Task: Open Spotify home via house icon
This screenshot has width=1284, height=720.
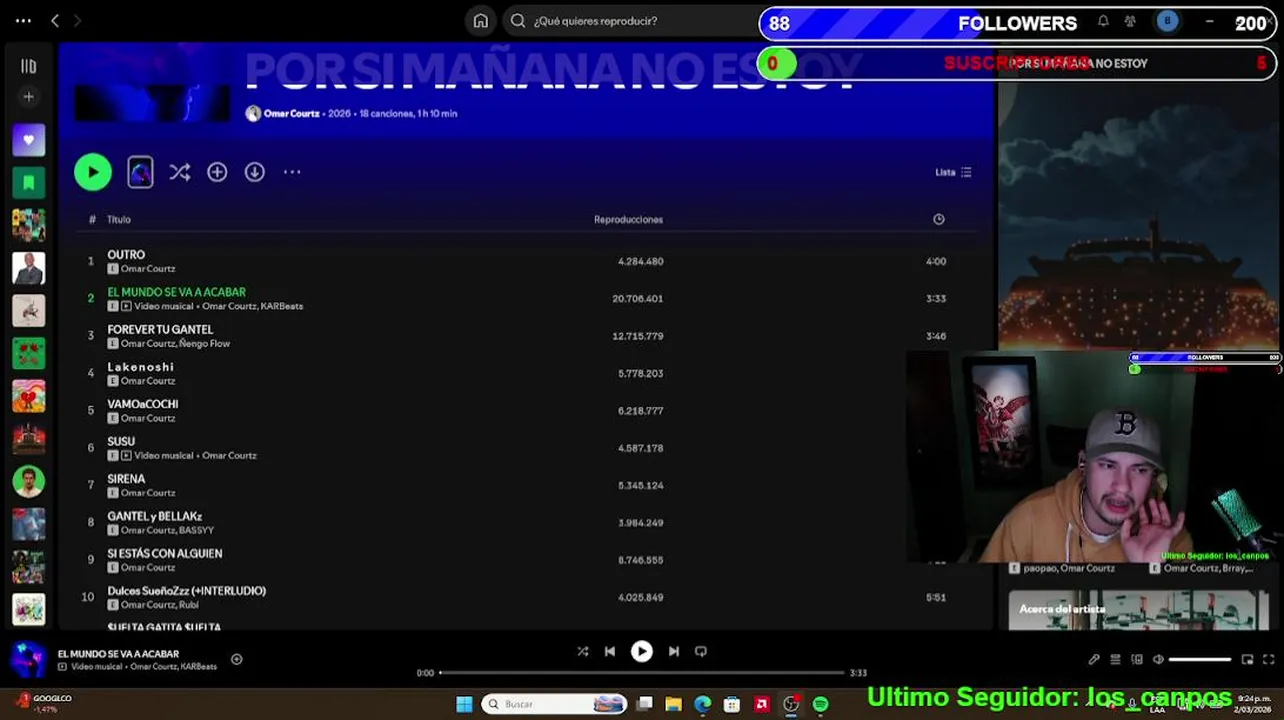Action: [x=481, y=21]
